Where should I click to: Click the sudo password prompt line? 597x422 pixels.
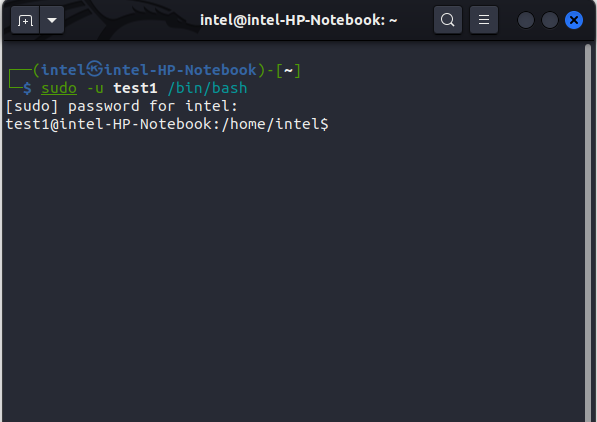(x=122, y=106)
